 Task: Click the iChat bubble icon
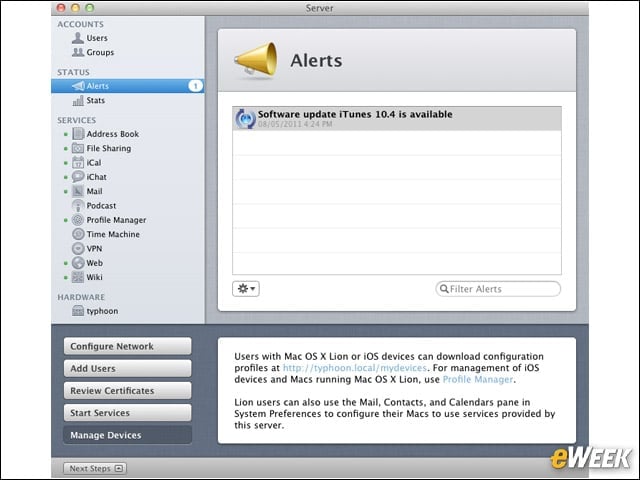[x=78, y=177]
